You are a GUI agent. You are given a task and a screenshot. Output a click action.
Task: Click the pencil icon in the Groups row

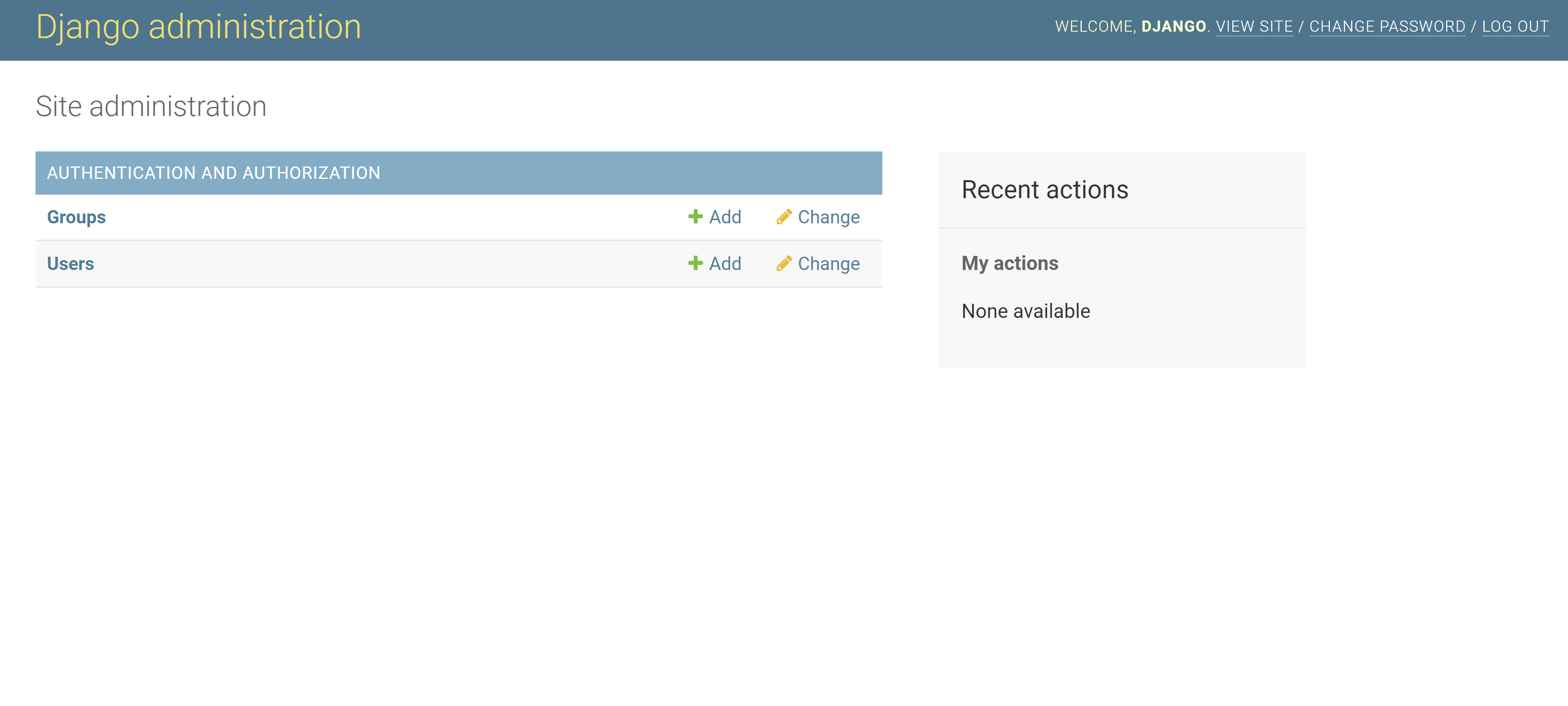click(x=784, y=216)
